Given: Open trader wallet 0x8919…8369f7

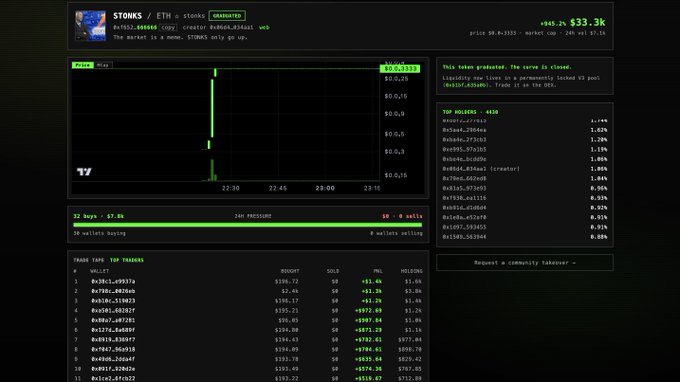Looking at the screenshot, I should [113, 340].
